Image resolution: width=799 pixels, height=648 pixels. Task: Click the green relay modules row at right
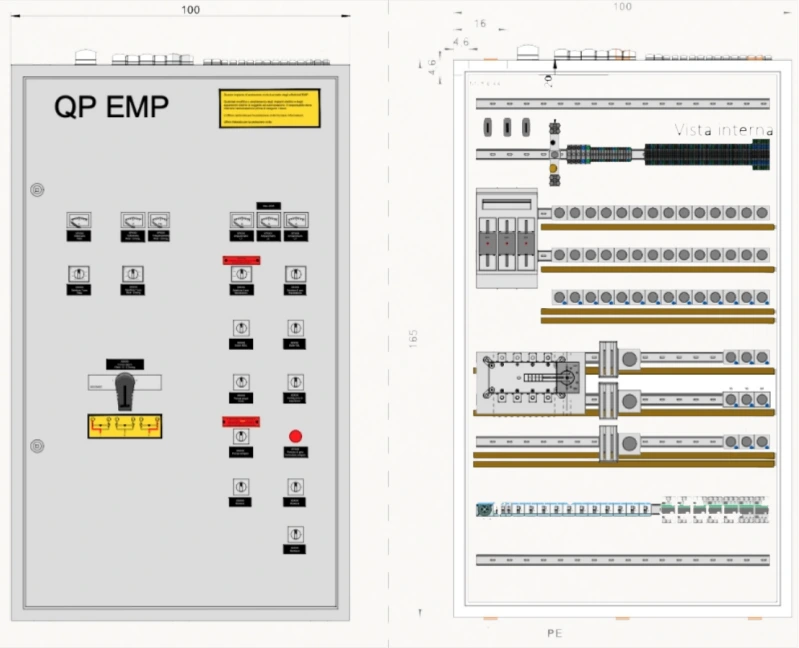(715, 509)
